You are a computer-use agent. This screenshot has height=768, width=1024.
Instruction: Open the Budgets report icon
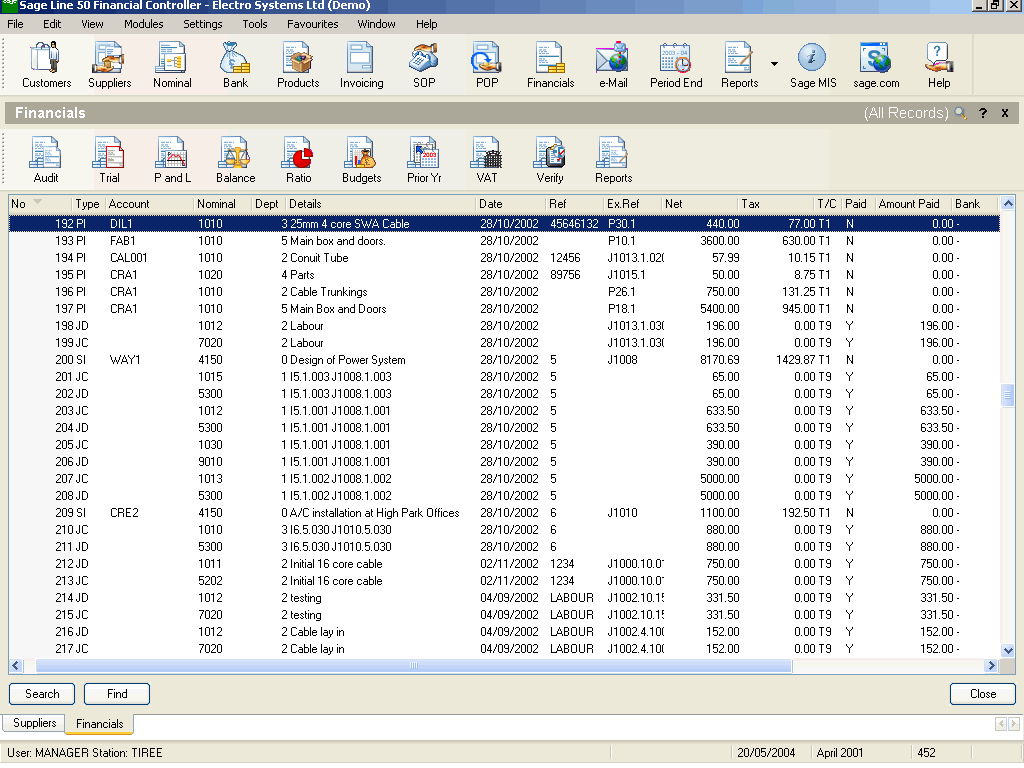pos(361,160)
